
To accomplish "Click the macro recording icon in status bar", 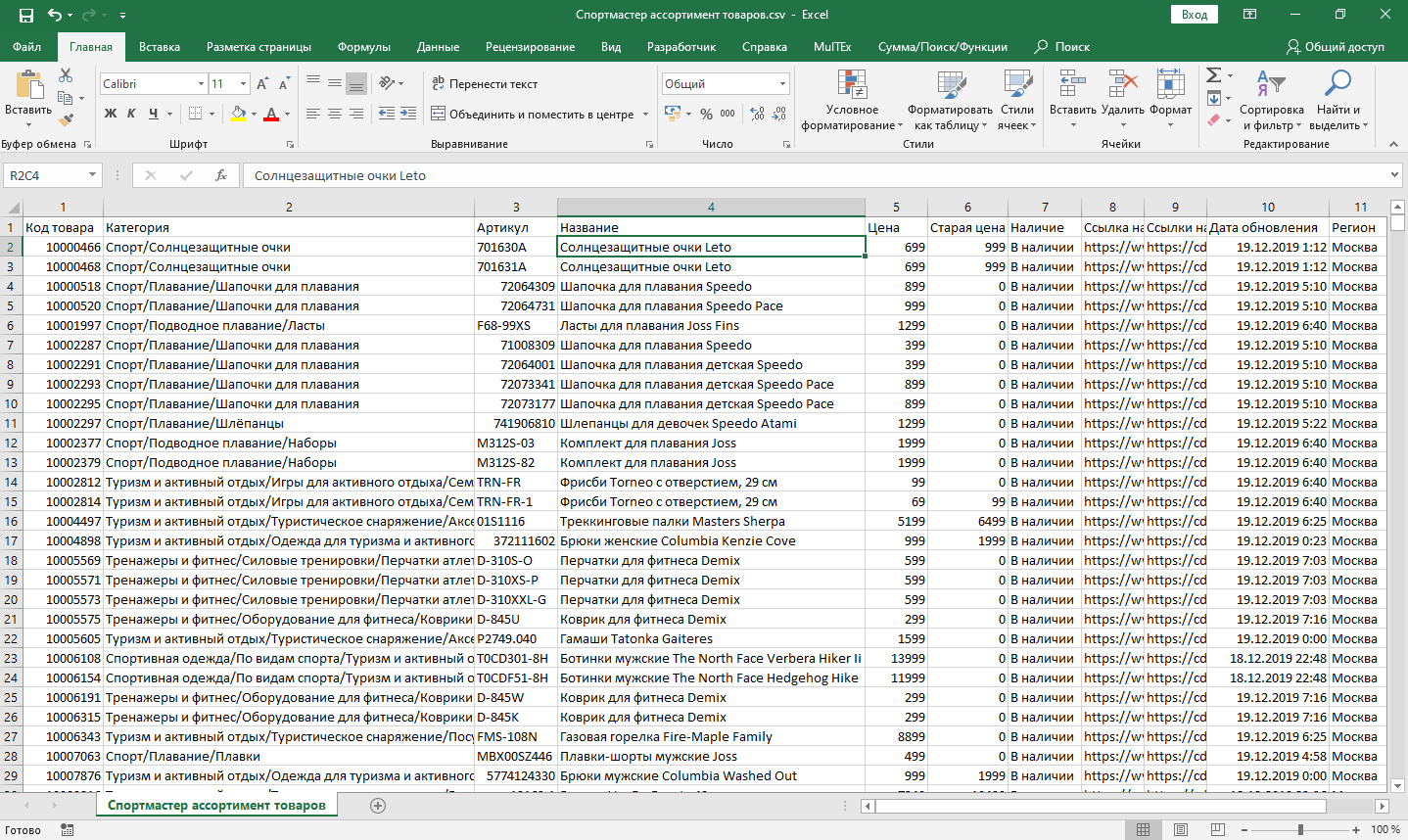I will coord(67,830).
